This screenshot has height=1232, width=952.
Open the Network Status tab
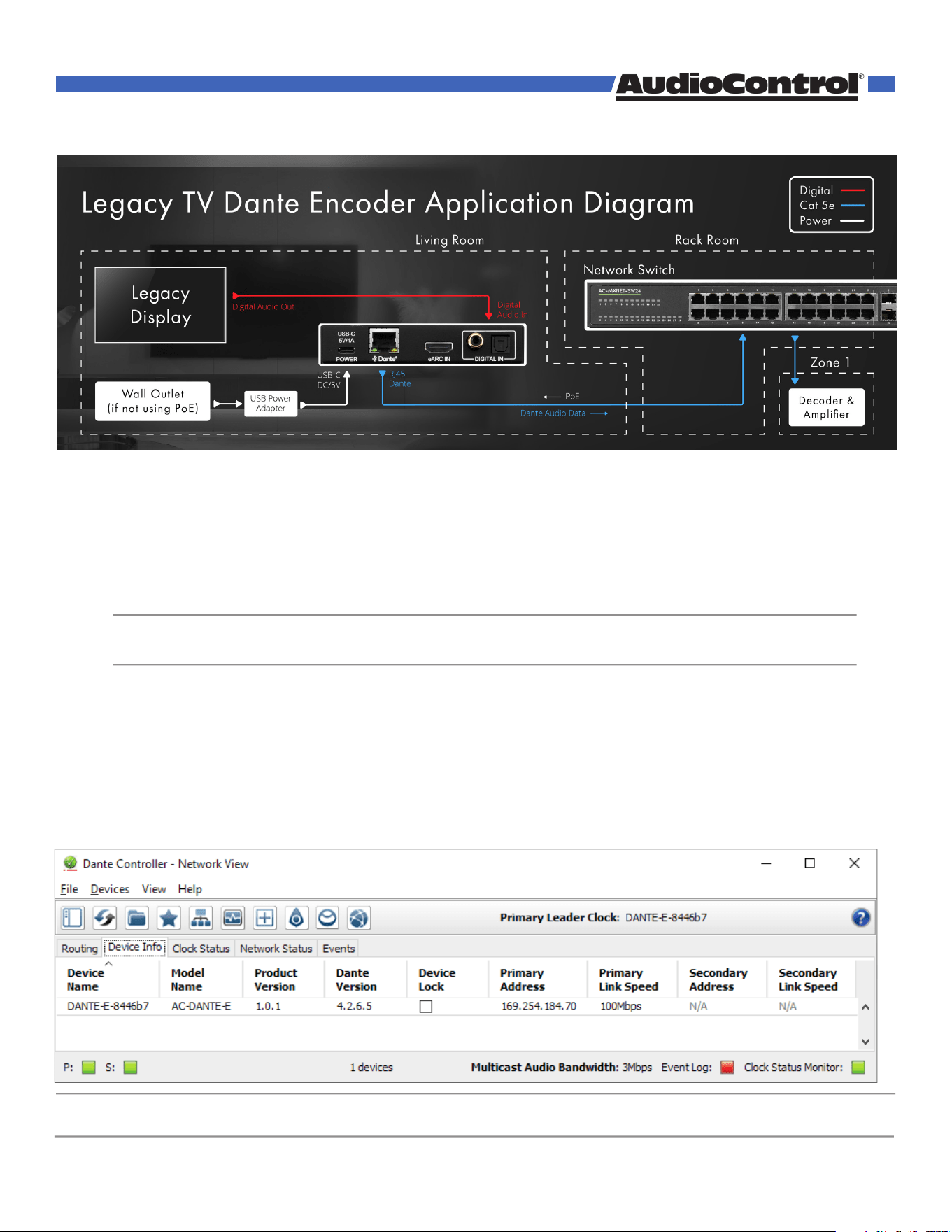276,949
